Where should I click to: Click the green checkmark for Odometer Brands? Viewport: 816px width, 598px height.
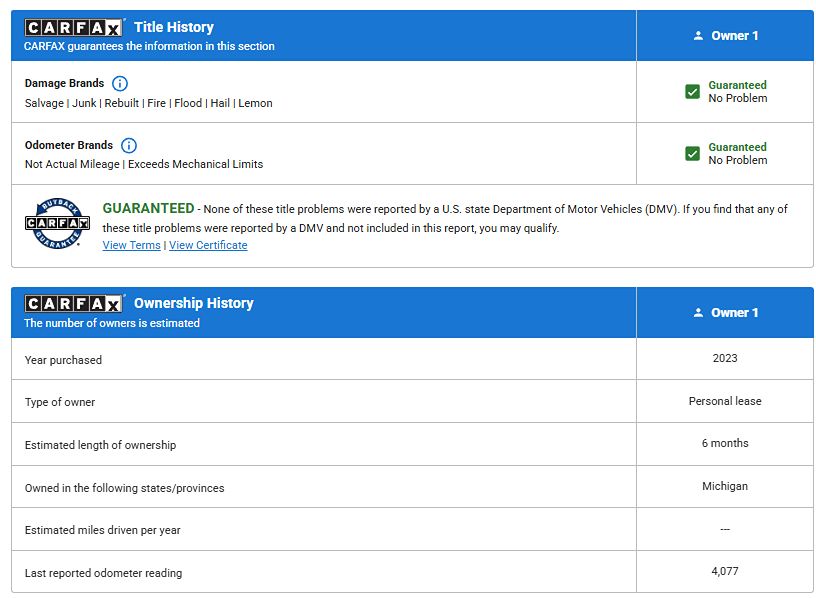tap(692, 154)
